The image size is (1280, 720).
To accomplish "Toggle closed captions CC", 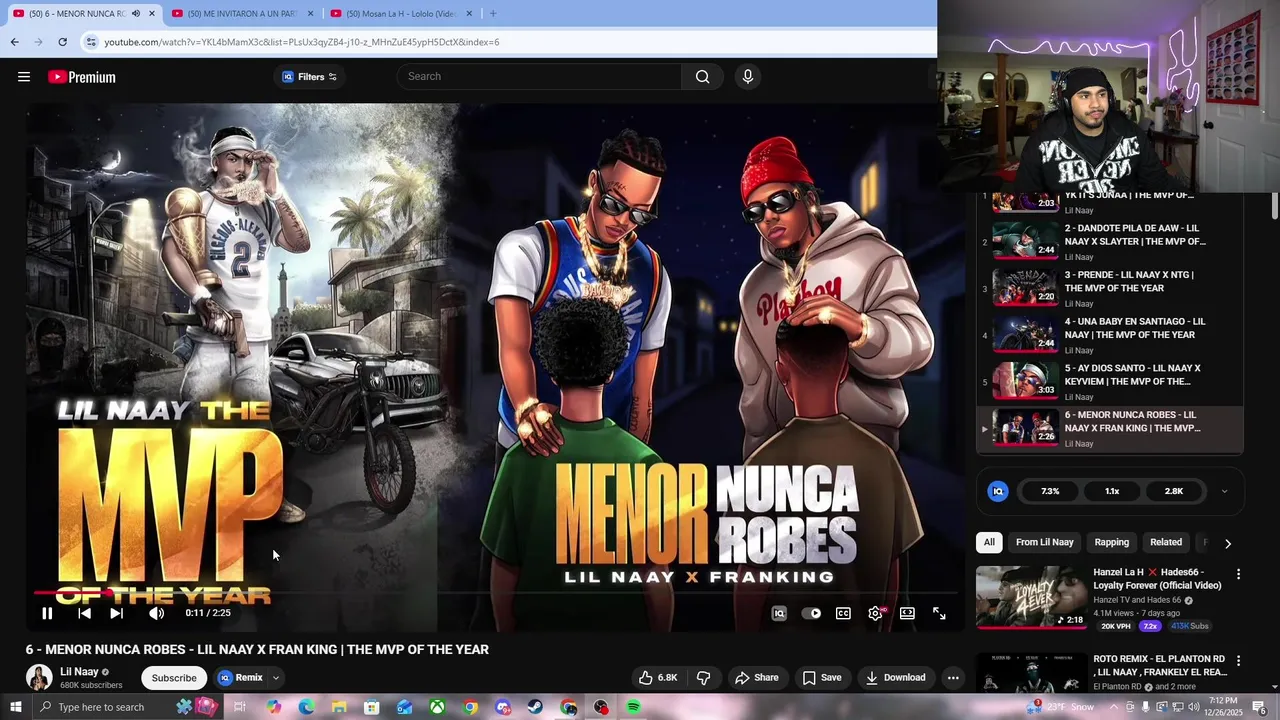I will coord(843,613).
